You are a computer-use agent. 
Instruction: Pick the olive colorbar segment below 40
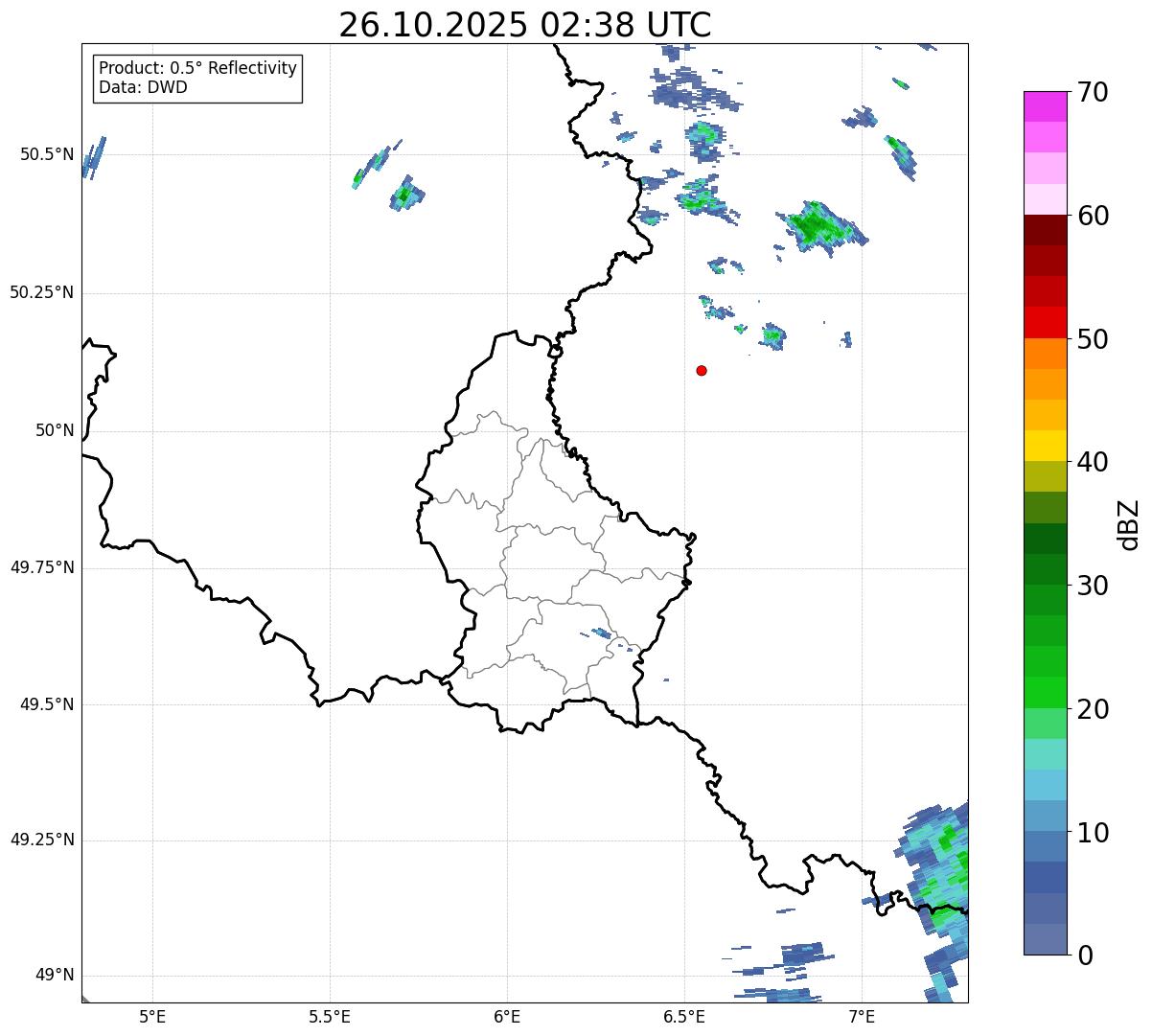[1046, 477]
